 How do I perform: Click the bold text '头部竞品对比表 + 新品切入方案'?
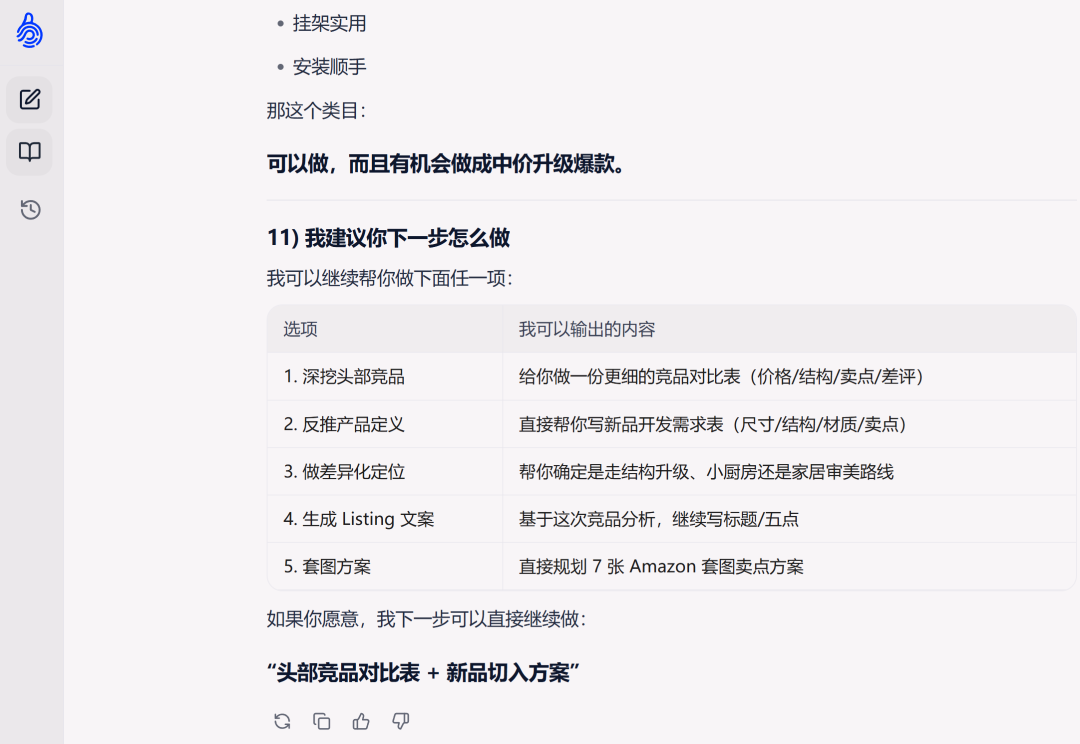pyautogui.click(x=423, y=672)
